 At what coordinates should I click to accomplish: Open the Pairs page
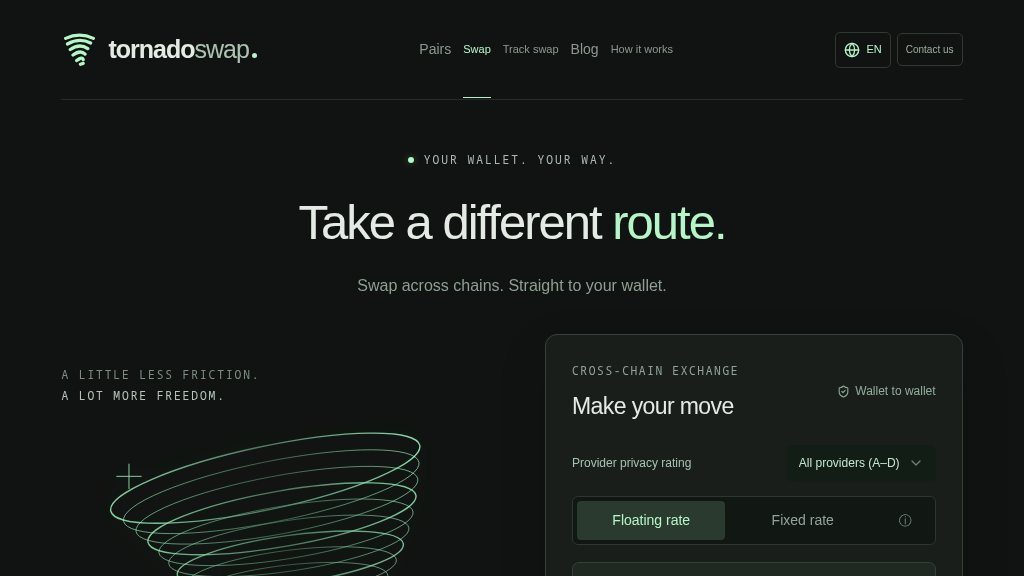[x=435, y=50]
